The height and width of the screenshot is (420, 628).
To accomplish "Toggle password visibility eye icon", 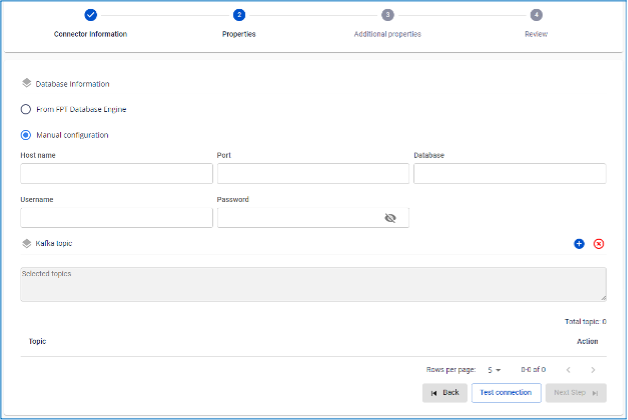I will click(x=390, y=218).
